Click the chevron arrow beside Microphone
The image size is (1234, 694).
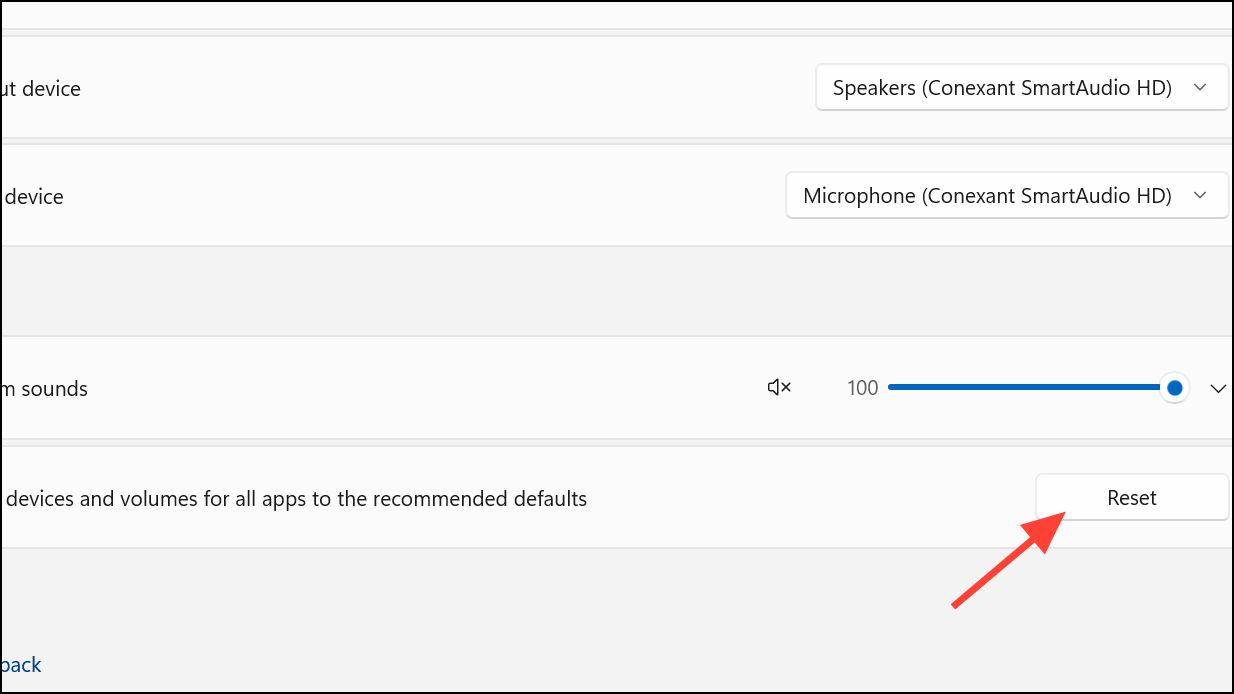coord(1201,196)
